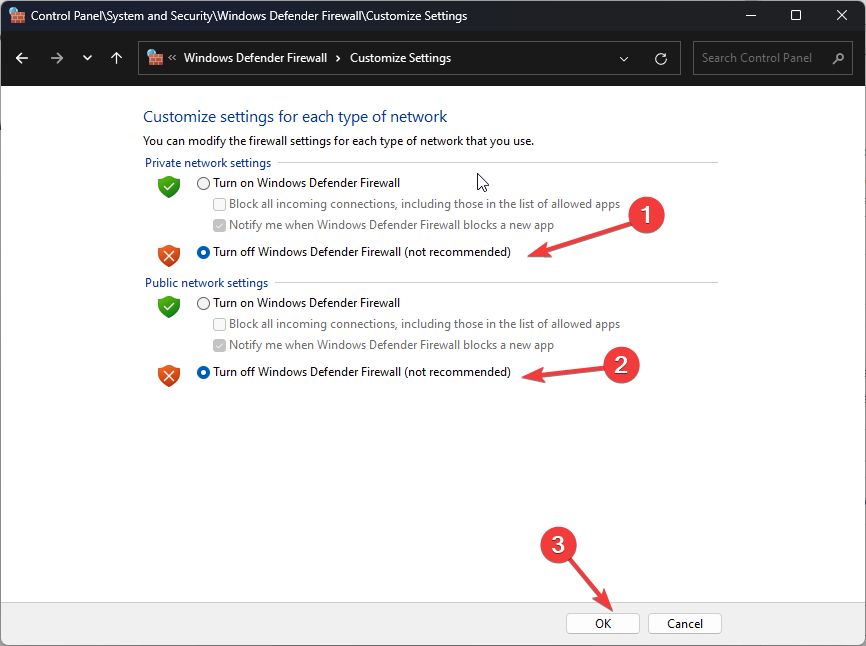This screenshot has width=866, height=646.
Task: Click the Back arrow navigation icon
Action: 22,58
